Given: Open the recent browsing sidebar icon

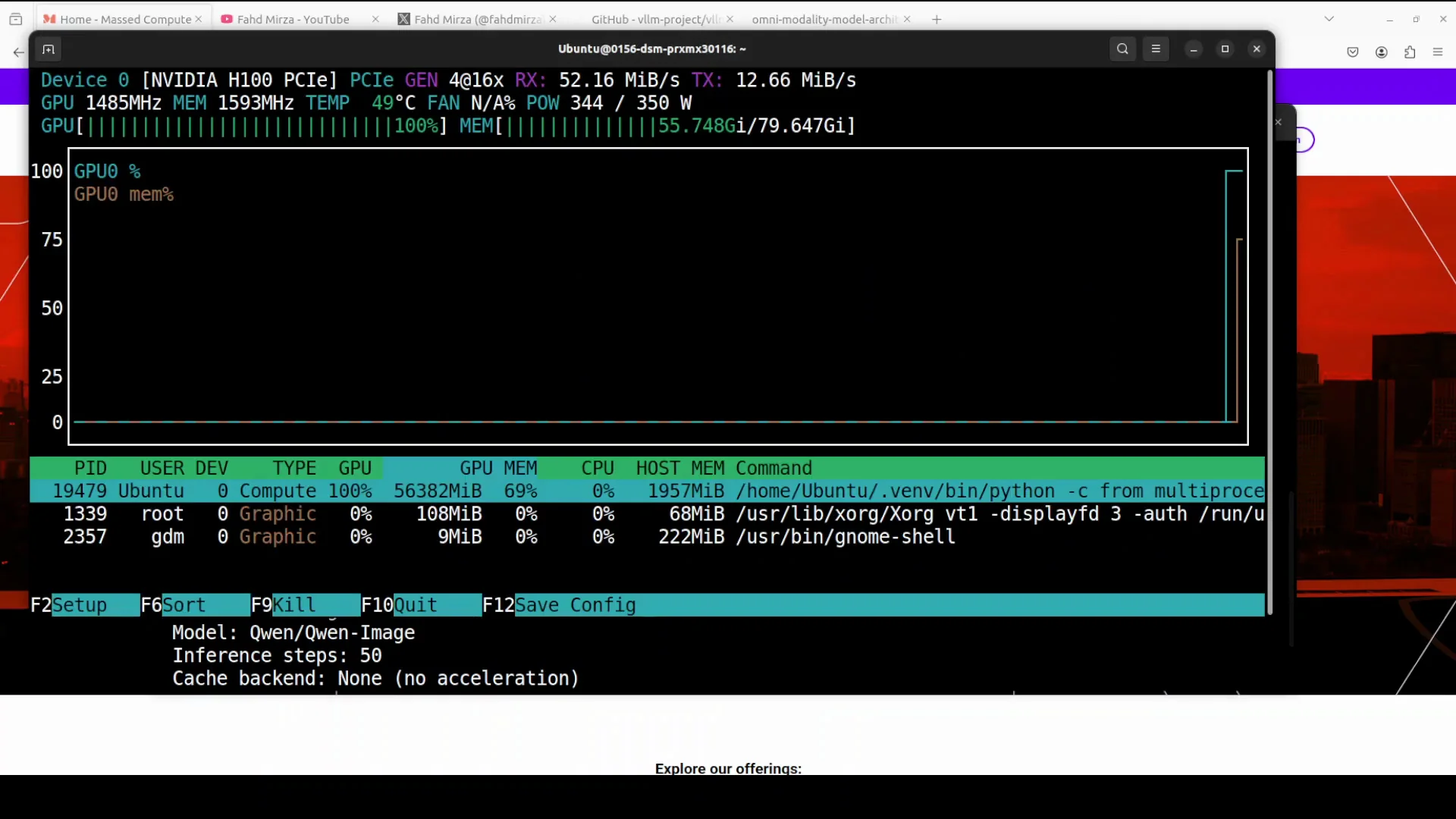Looking at the screenshot, I should (16, 19).
